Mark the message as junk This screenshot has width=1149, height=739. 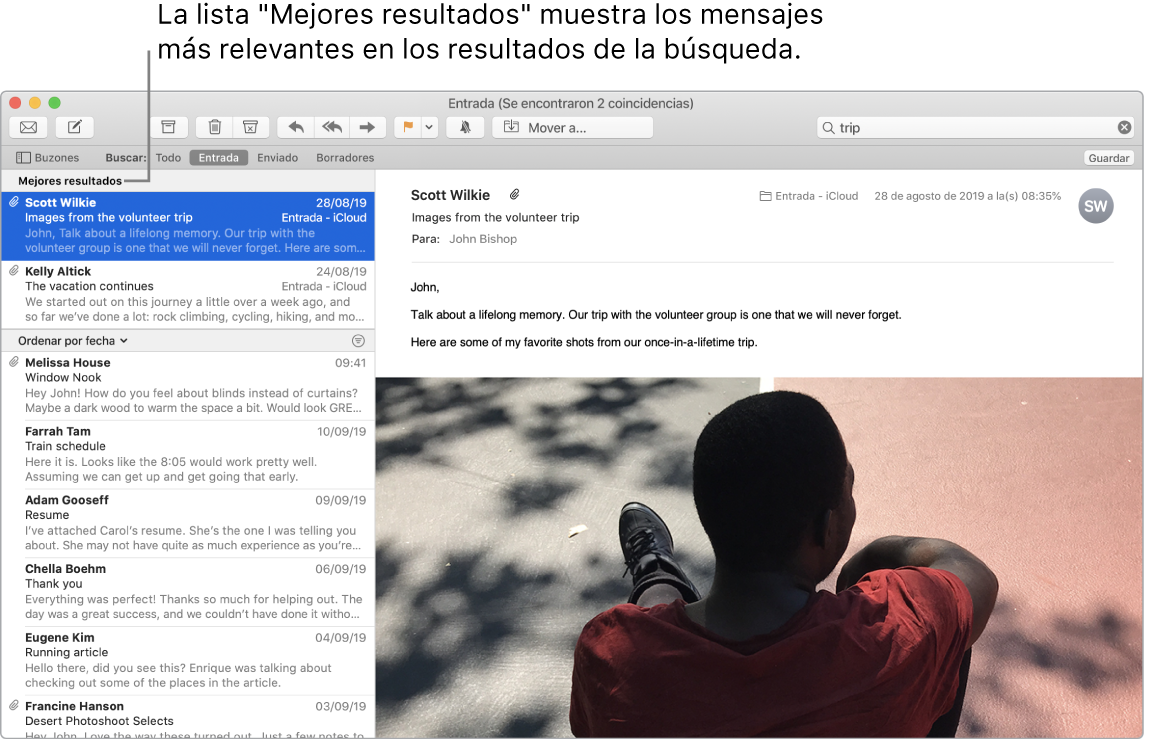pyautogui.click(x=251, y=127)
